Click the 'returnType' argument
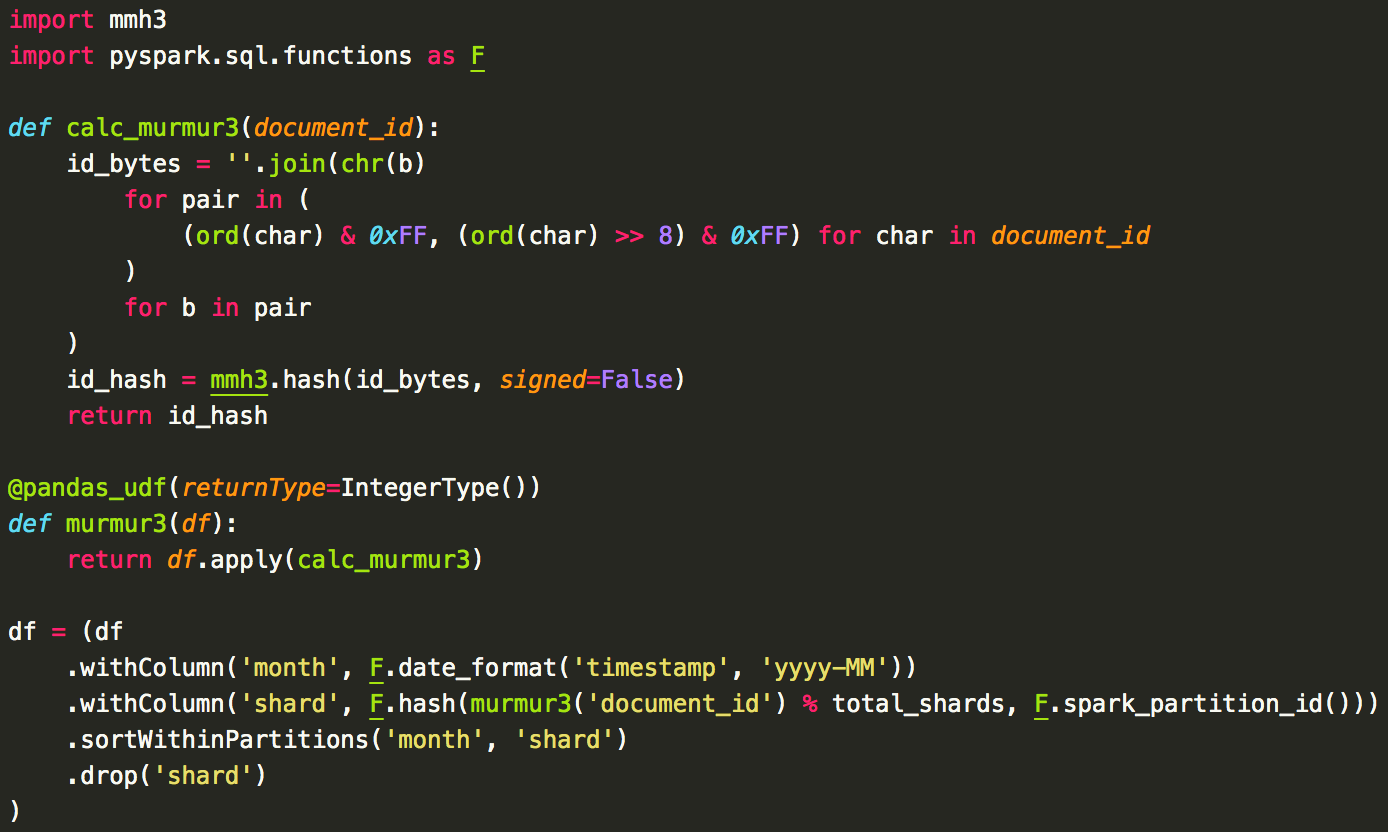The height and width of the screenshot is (832, 1388). pos(254,488)
